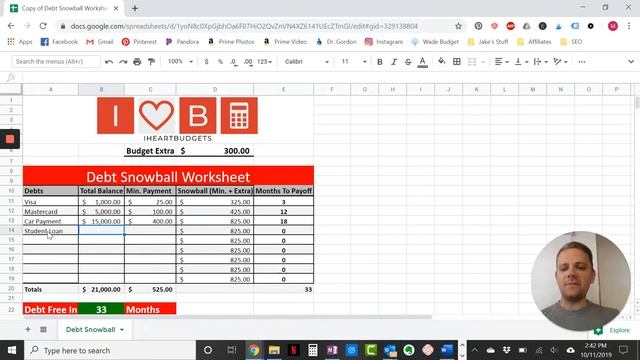Viewport: 640px width, 360px height.
Task: Decrease decimal places in toolbar
Action: coord(234,62)
